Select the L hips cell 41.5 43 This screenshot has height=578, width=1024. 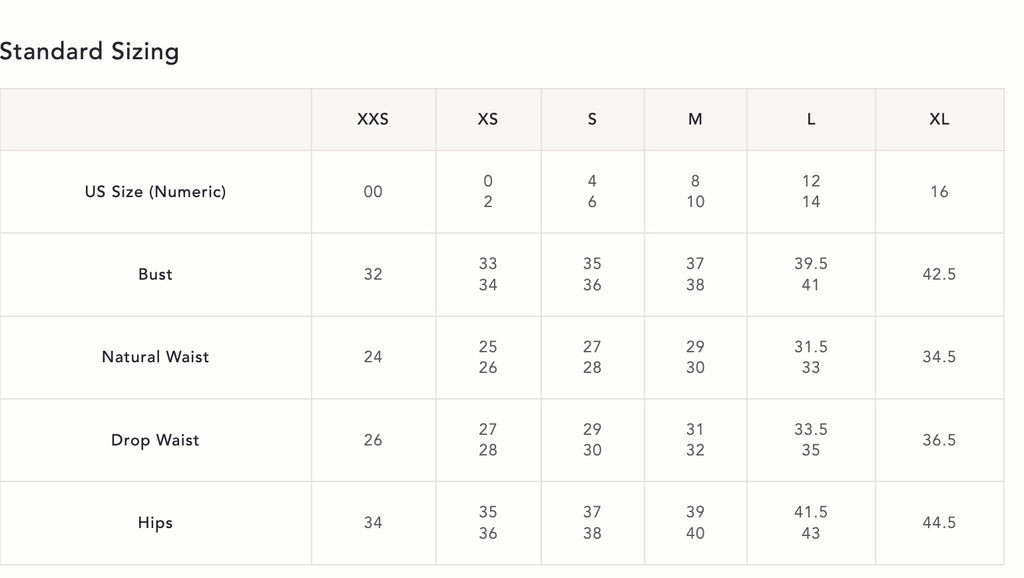(810, 522)
